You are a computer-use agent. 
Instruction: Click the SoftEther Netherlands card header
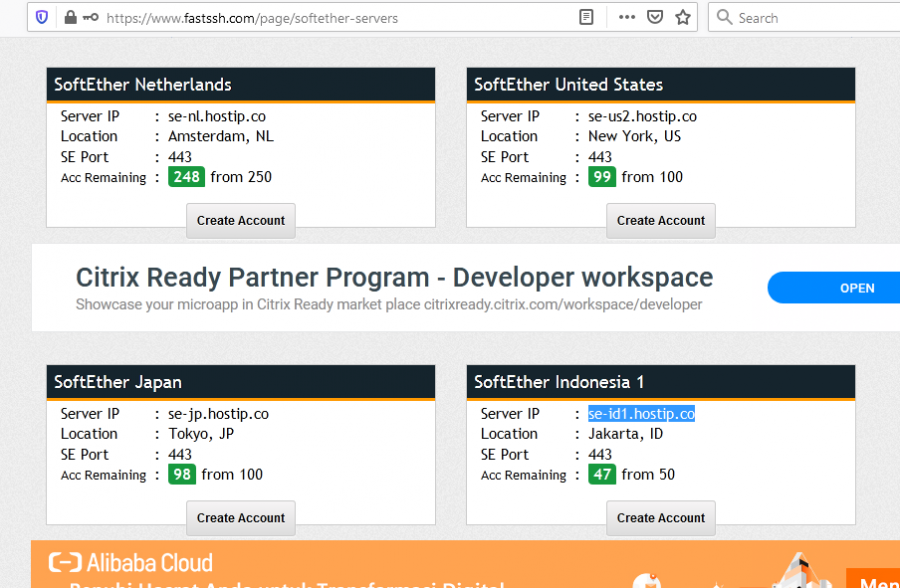[240, 84]
